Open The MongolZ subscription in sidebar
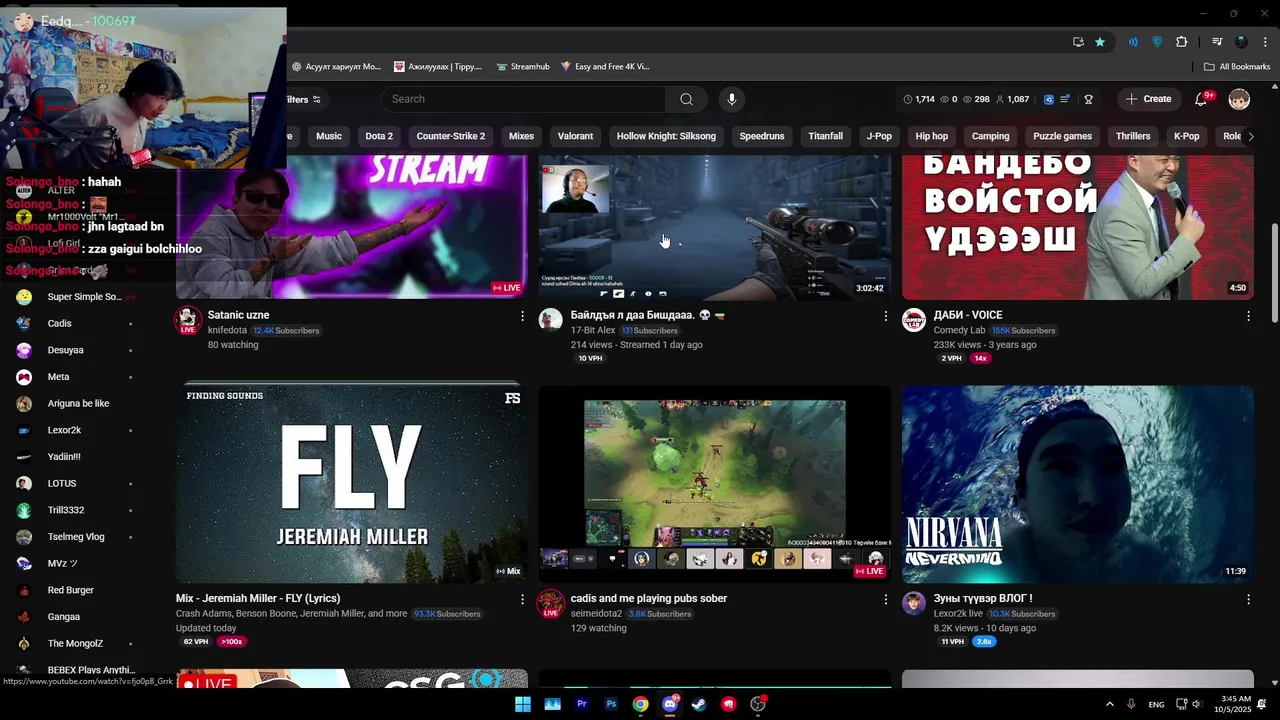 [75, 644]
